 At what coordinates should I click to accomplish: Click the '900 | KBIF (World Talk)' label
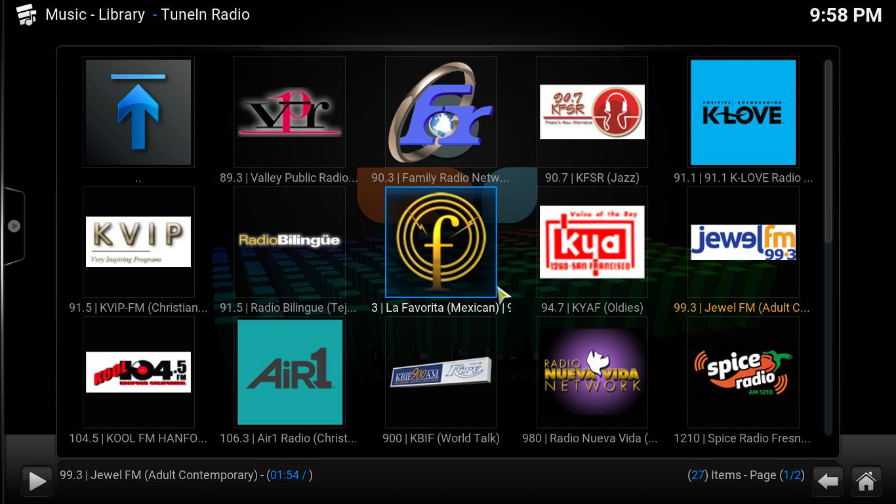[441, 438]
